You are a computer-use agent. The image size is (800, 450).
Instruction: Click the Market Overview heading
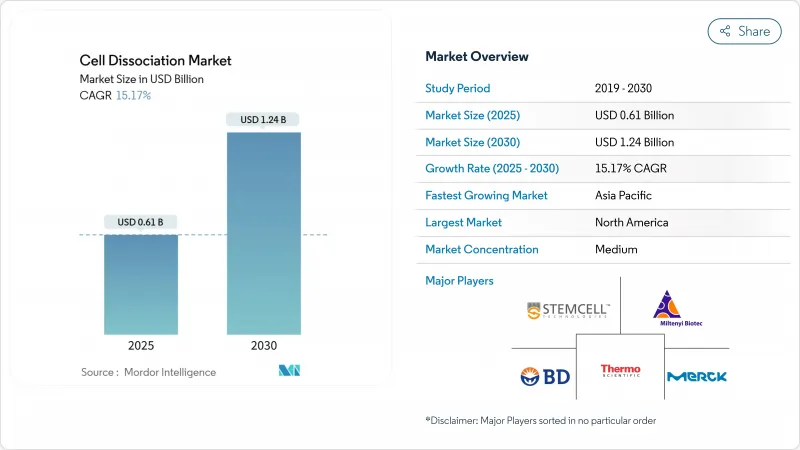477,56
